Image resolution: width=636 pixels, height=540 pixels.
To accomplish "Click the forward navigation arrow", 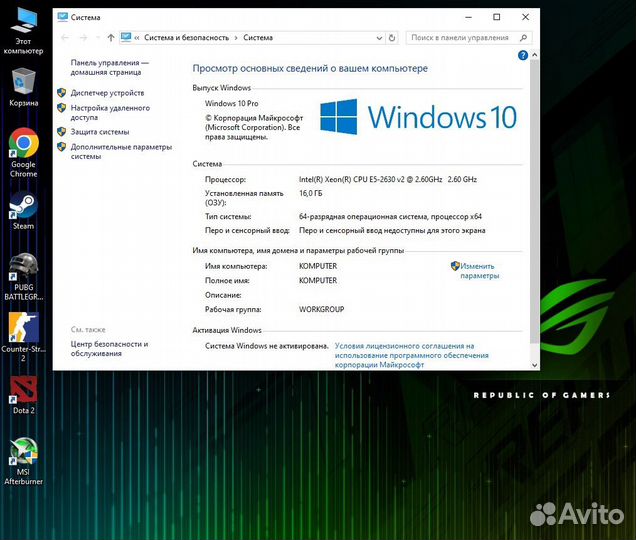I will click(x=84, y=38).
